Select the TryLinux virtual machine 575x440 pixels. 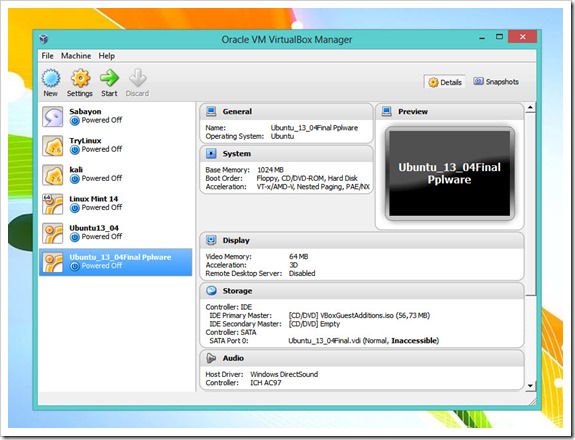tap(116, 146)
